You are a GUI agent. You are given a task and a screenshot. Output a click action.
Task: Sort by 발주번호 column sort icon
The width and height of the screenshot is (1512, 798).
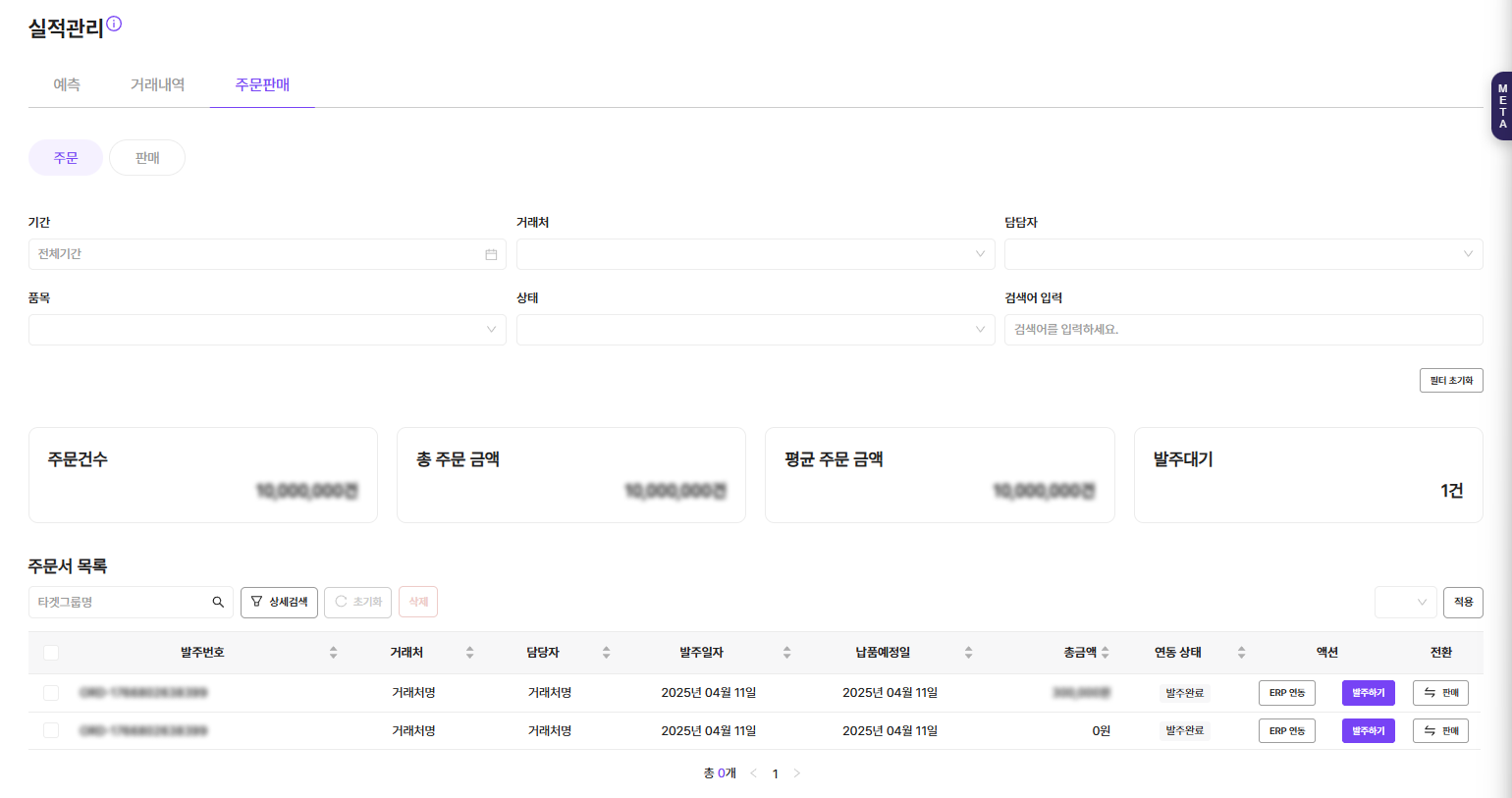click(x=333, y=653)
